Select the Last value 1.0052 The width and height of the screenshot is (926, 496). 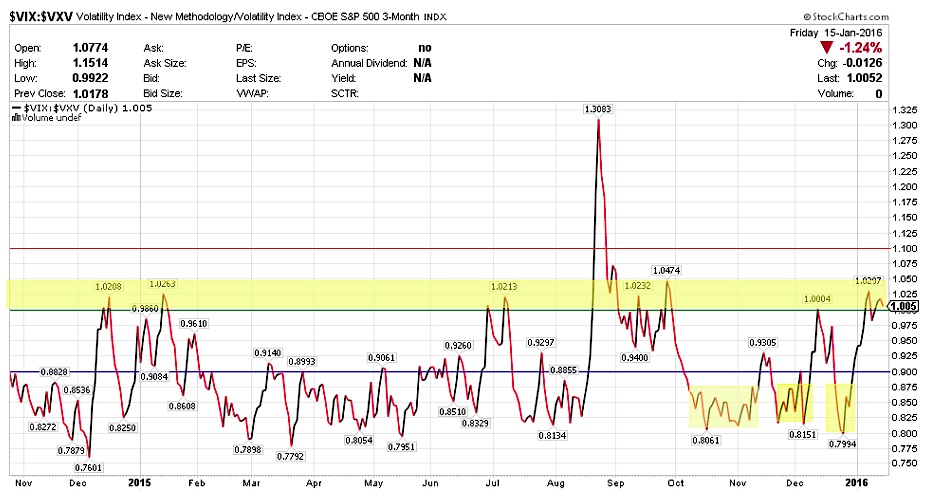(864, 78)
